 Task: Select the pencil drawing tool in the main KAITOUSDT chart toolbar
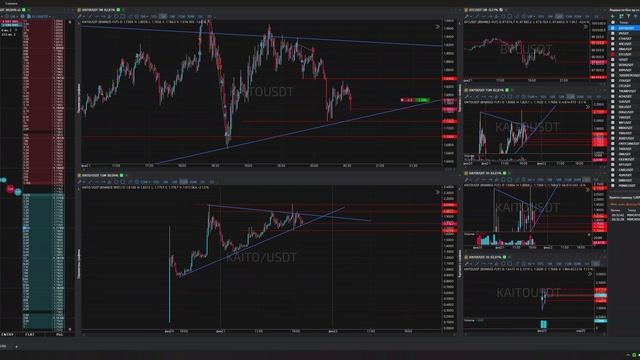[x=80, y=17]
